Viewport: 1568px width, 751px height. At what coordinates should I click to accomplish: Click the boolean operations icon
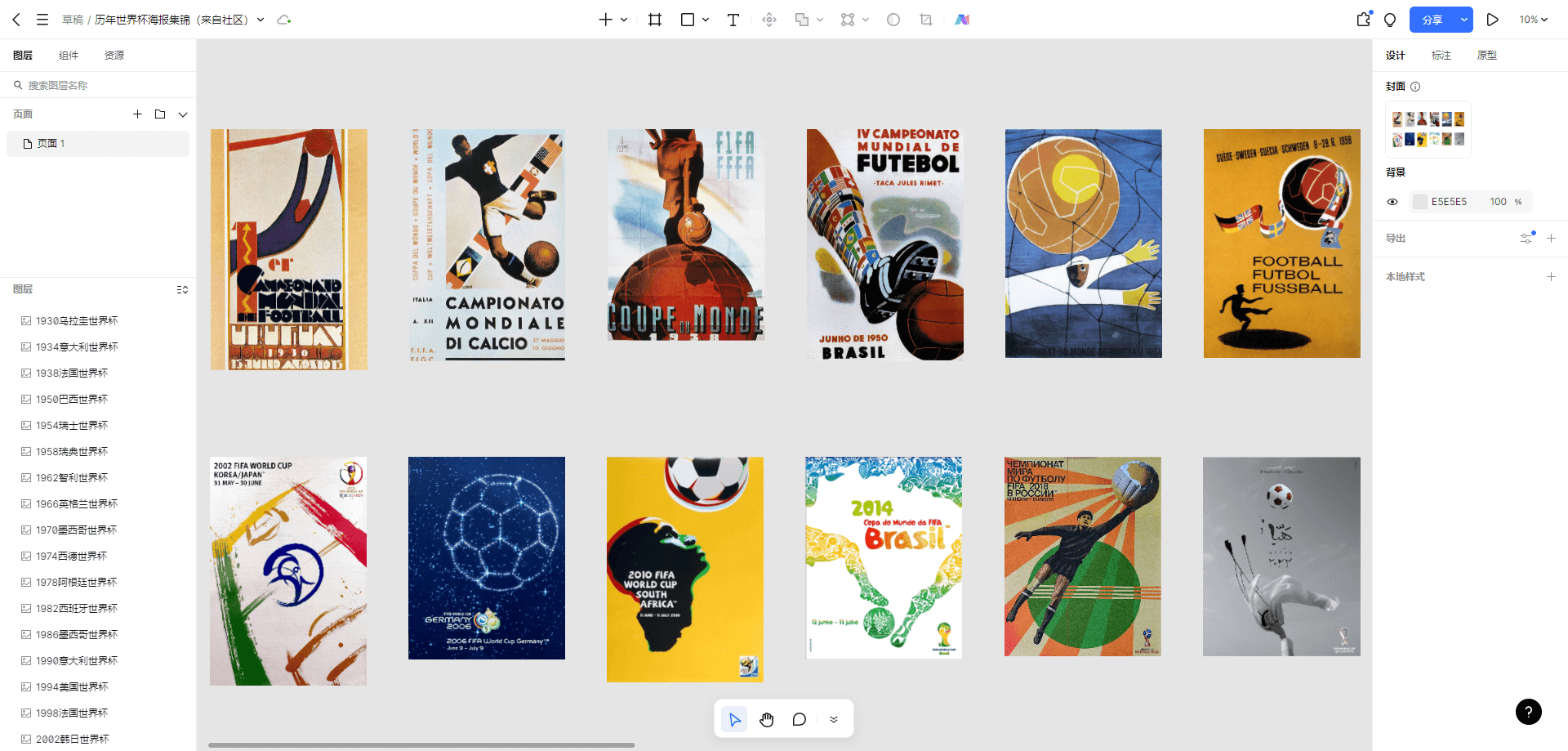[x=802, y=20]
